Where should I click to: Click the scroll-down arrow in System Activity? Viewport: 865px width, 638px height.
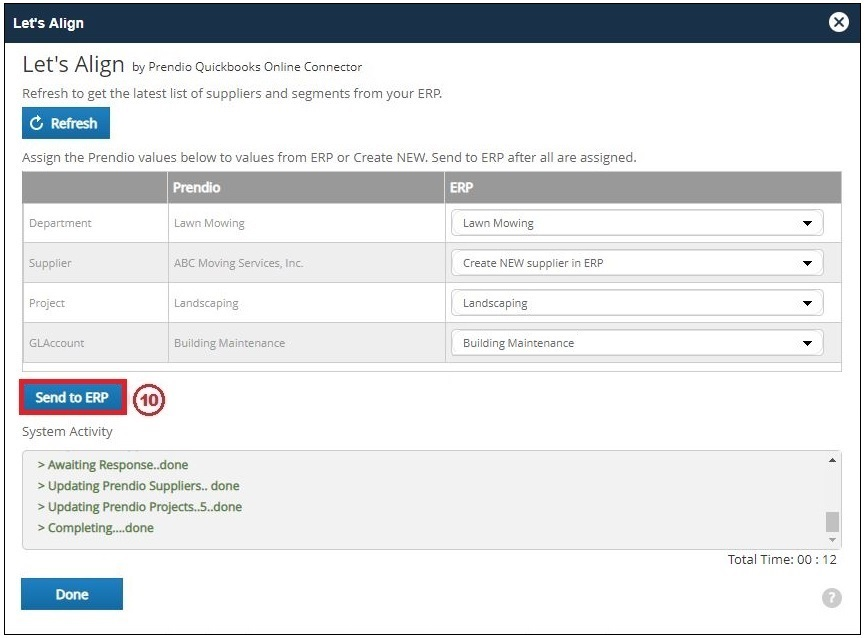point(830,538)
